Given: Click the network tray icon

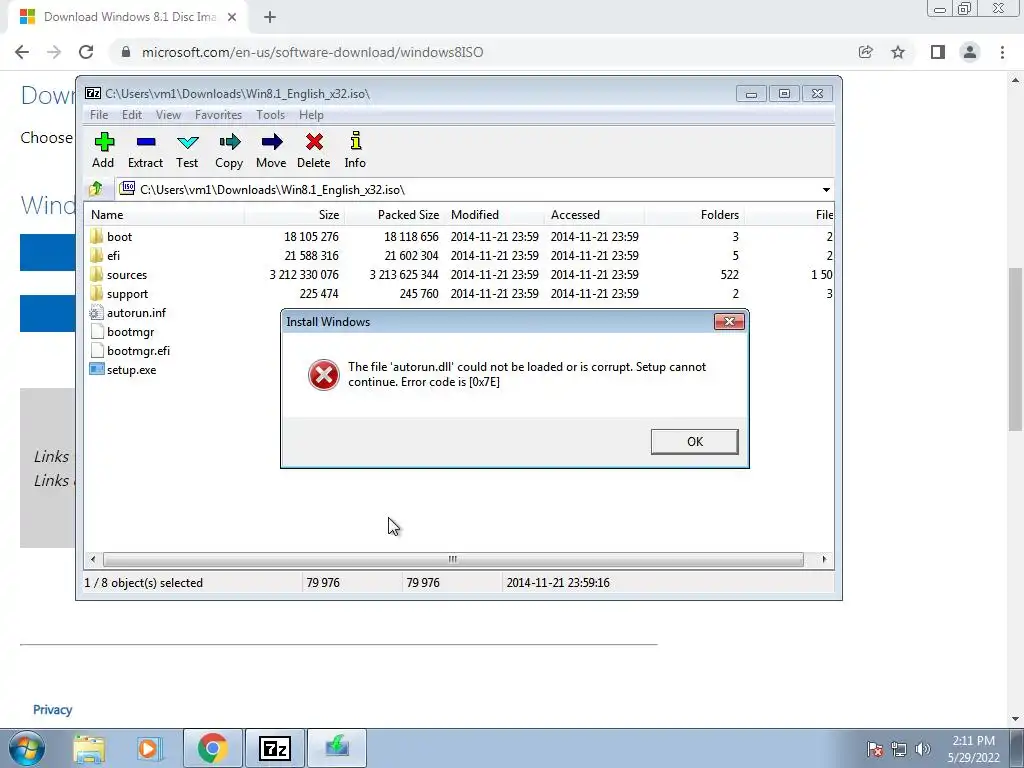Looking at the screenshot, I should tap(899, 749).
